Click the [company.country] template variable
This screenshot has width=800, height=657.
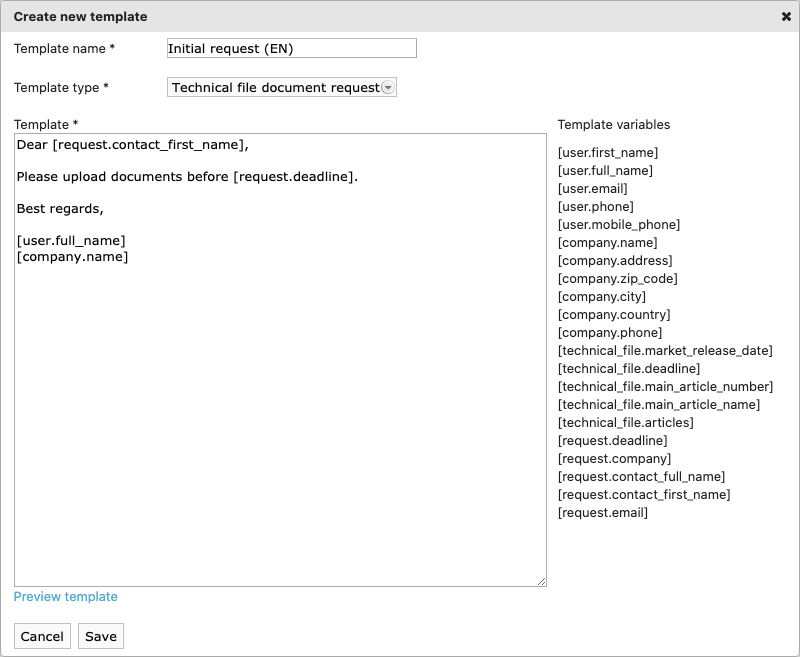614,315
